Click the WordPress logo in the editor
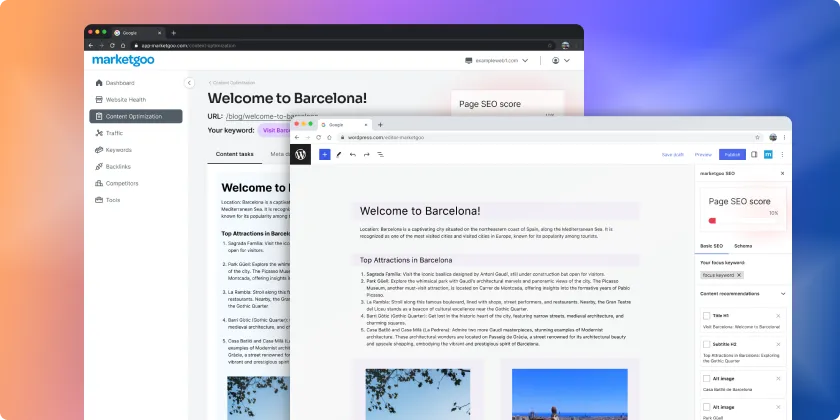Screen dimensions: 840x420 click(302, 155)
